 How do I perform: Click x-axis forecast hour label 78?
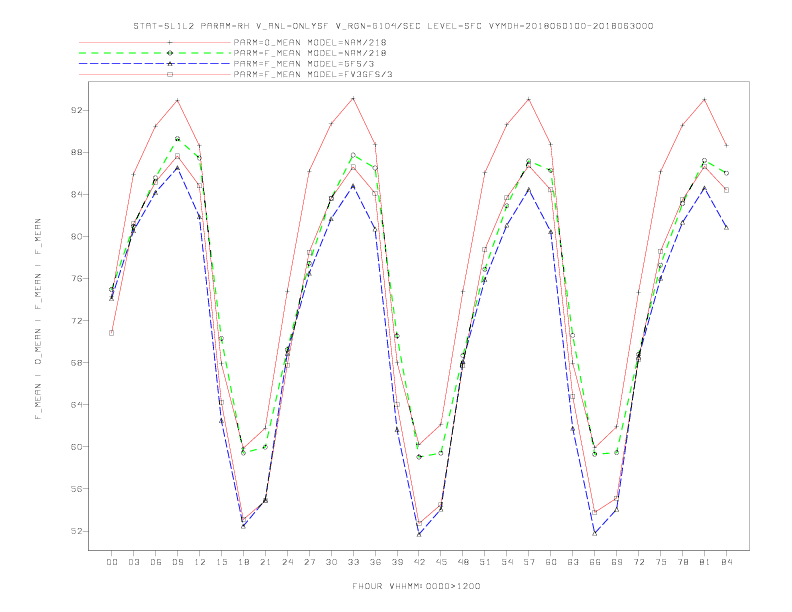[682, 562]
